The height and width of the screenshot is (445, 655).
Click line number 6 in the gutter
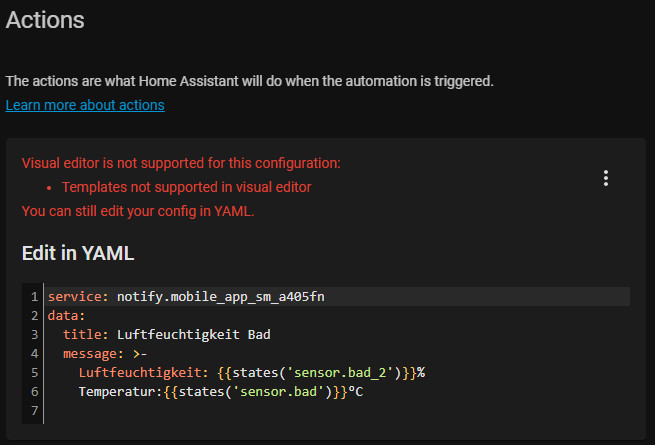click(34, 391)
